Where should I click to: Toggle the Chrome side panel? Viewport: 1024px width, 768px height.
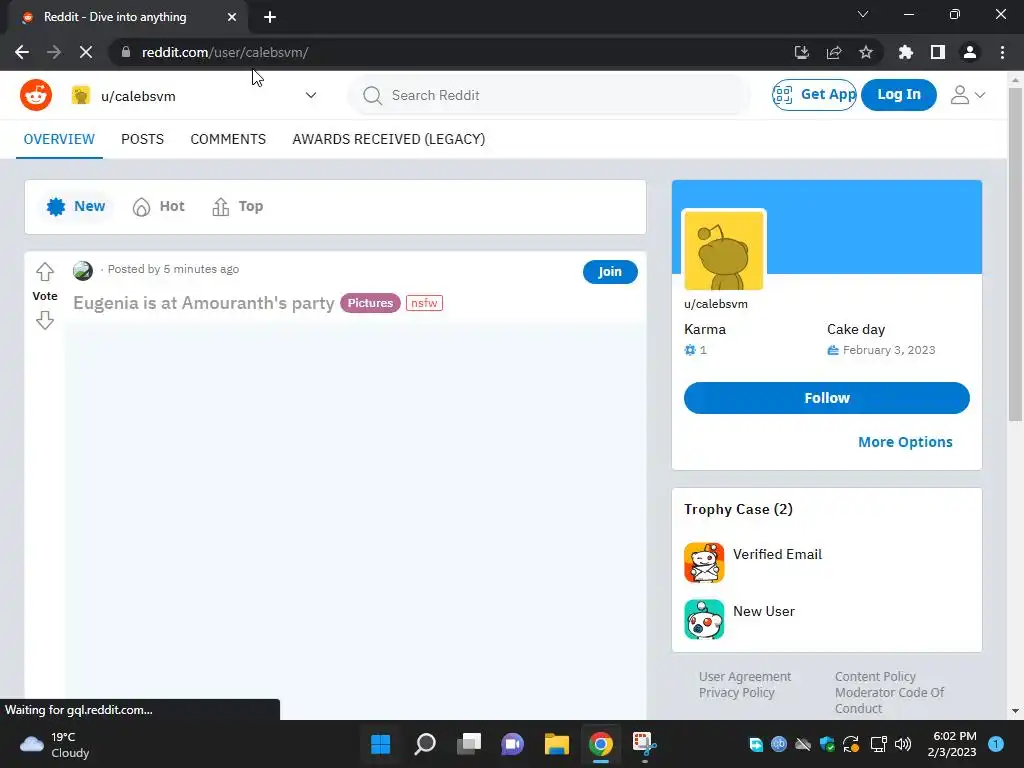tap(938, 52)
